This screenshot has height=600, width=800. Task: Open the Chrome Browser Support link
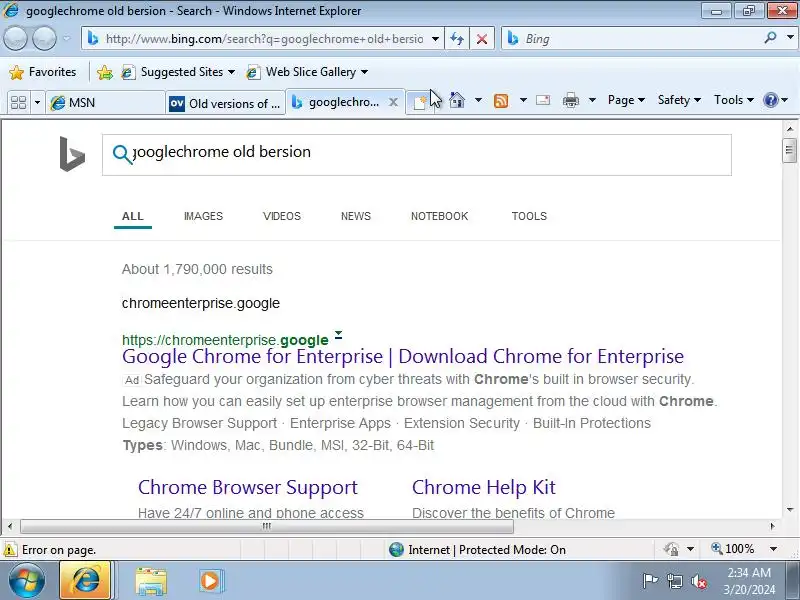tap(247, 487)
